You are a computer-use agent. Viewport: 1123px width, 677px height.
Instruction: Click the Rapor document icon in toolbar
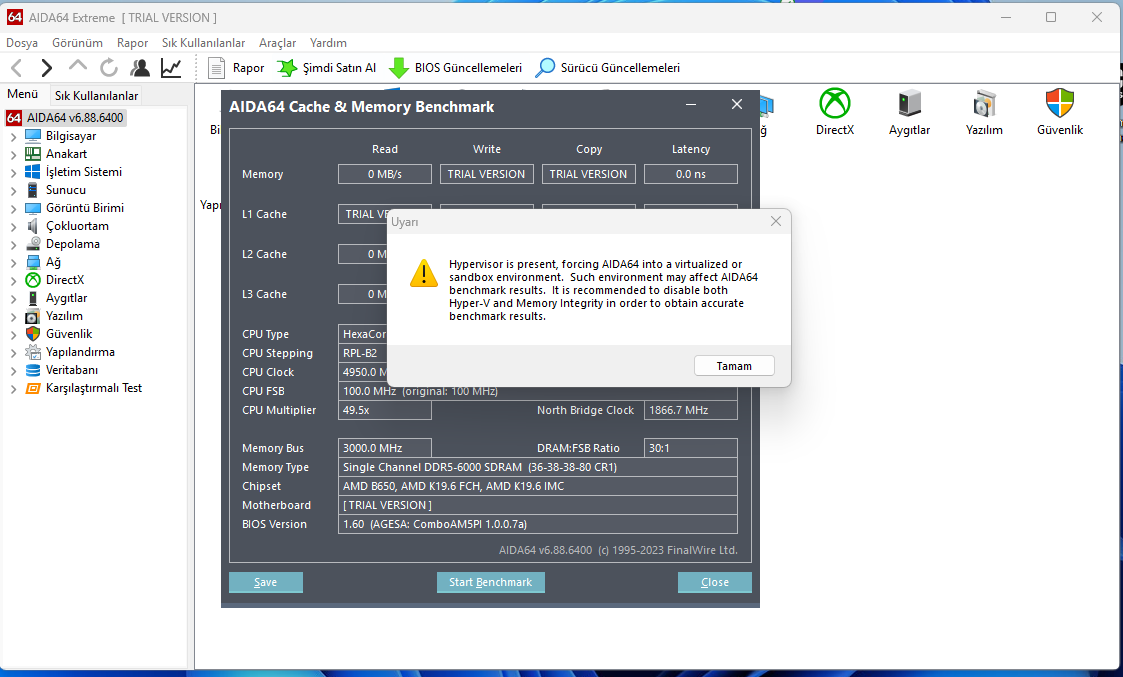[x=216, y=68]
